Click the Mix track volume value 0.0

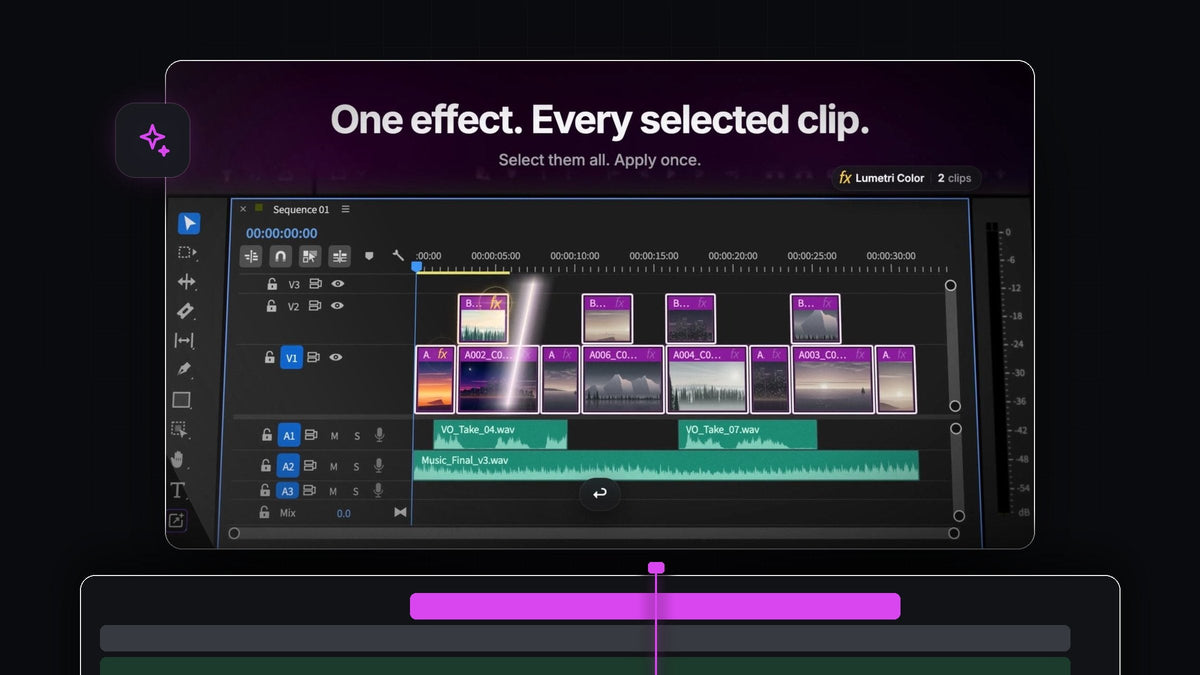tap(343, 513)
